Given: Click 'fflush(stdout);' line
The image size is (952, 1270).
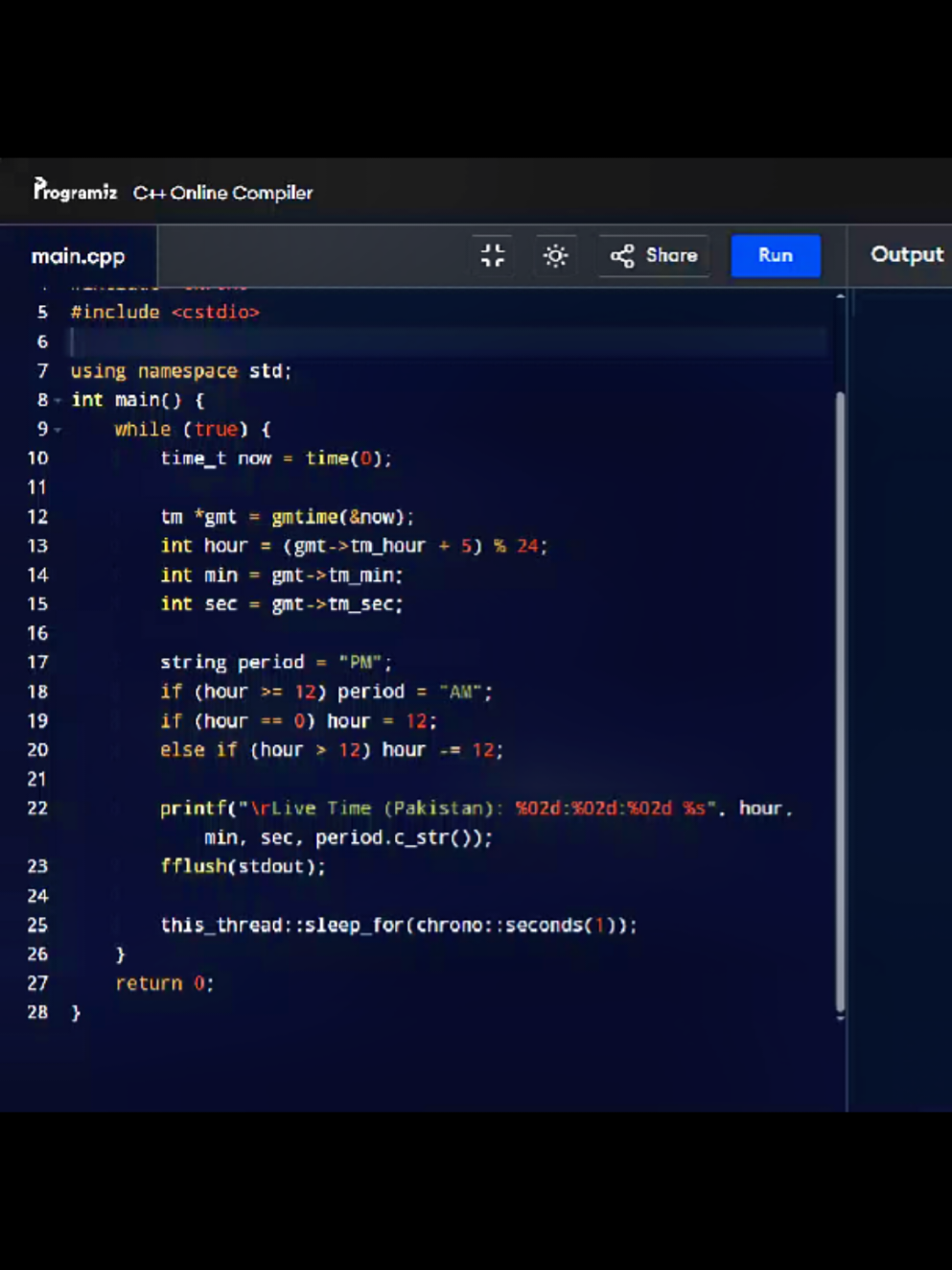Looking at the screenshot, I should pyautogui.click(x=243, y=867).
